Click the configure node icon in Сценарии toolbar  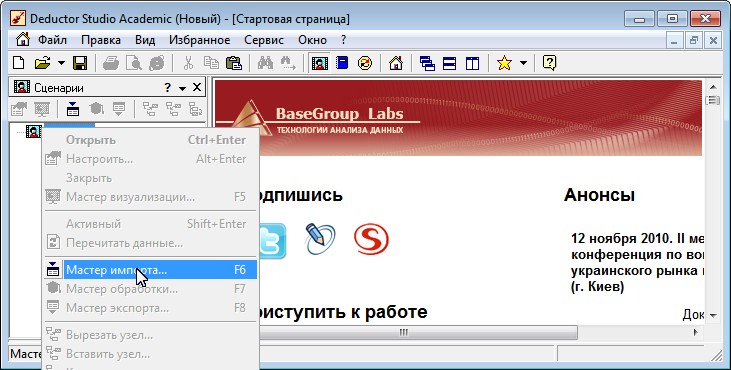tap(19, 110)
